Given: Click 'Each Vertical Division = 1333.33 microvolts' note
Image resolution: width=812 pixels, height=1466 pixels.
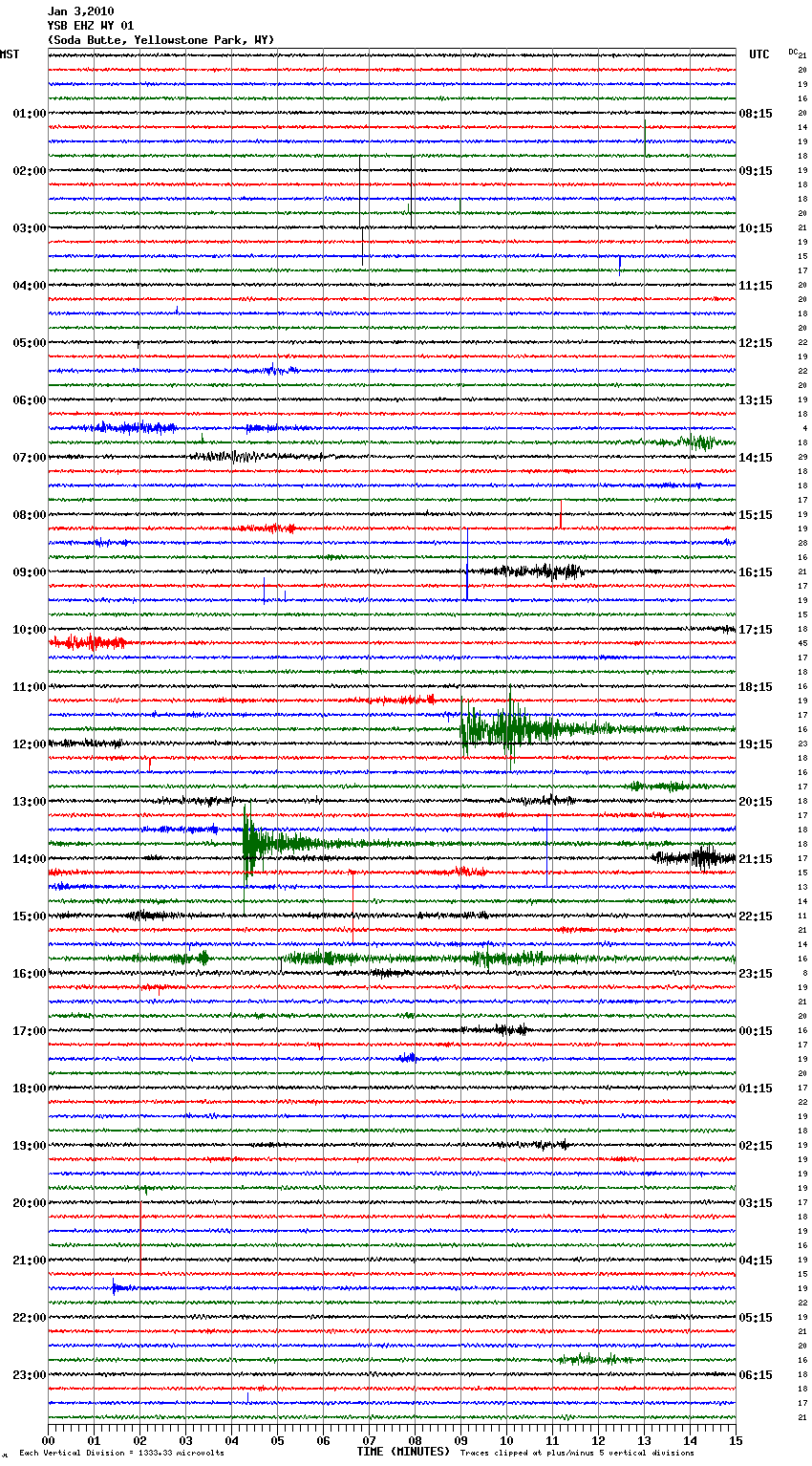Looking at the screenshot, I should pos(121,1453).
